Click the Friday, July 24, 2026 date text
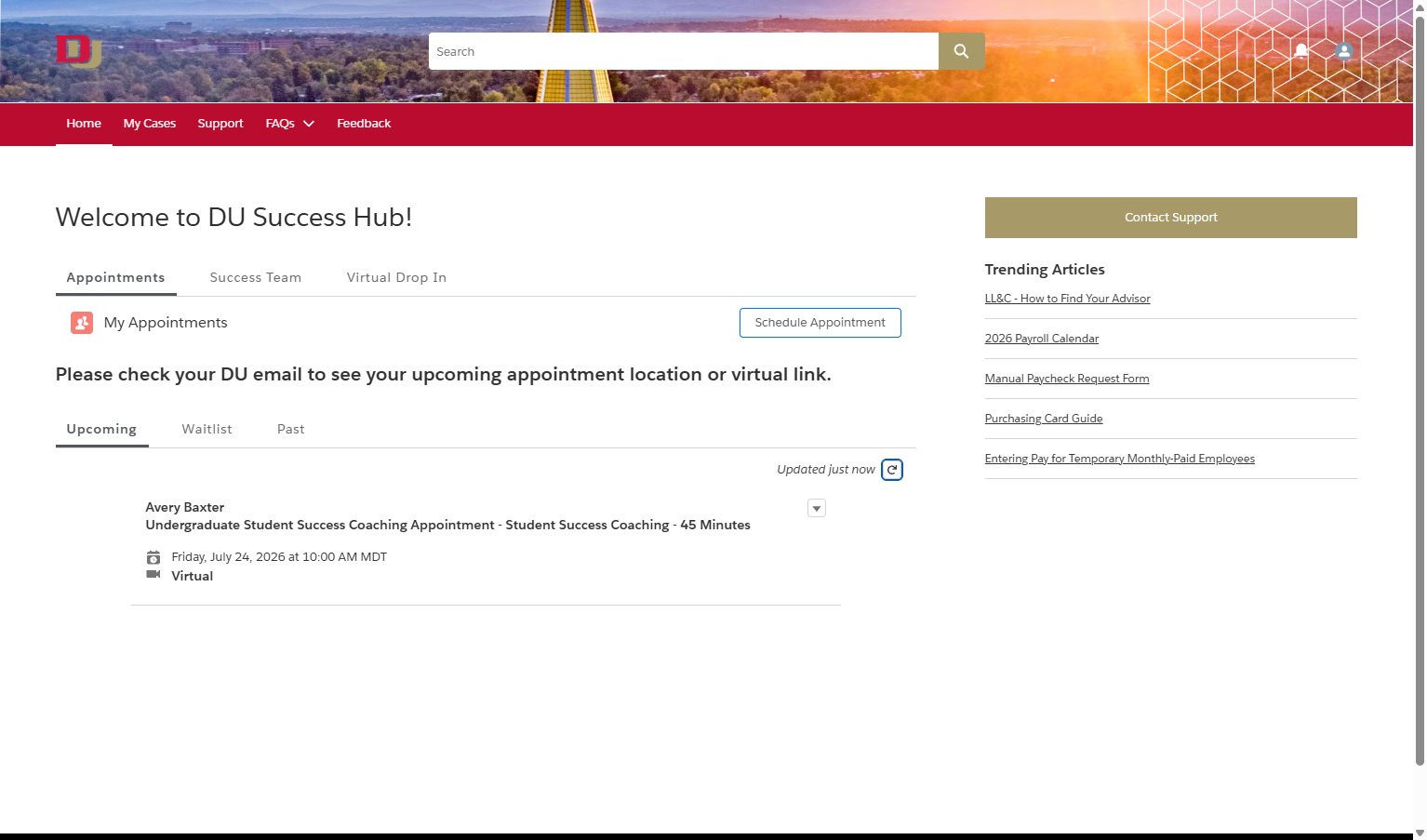This screenshot has height=840, width=1427. click(279, 557)
